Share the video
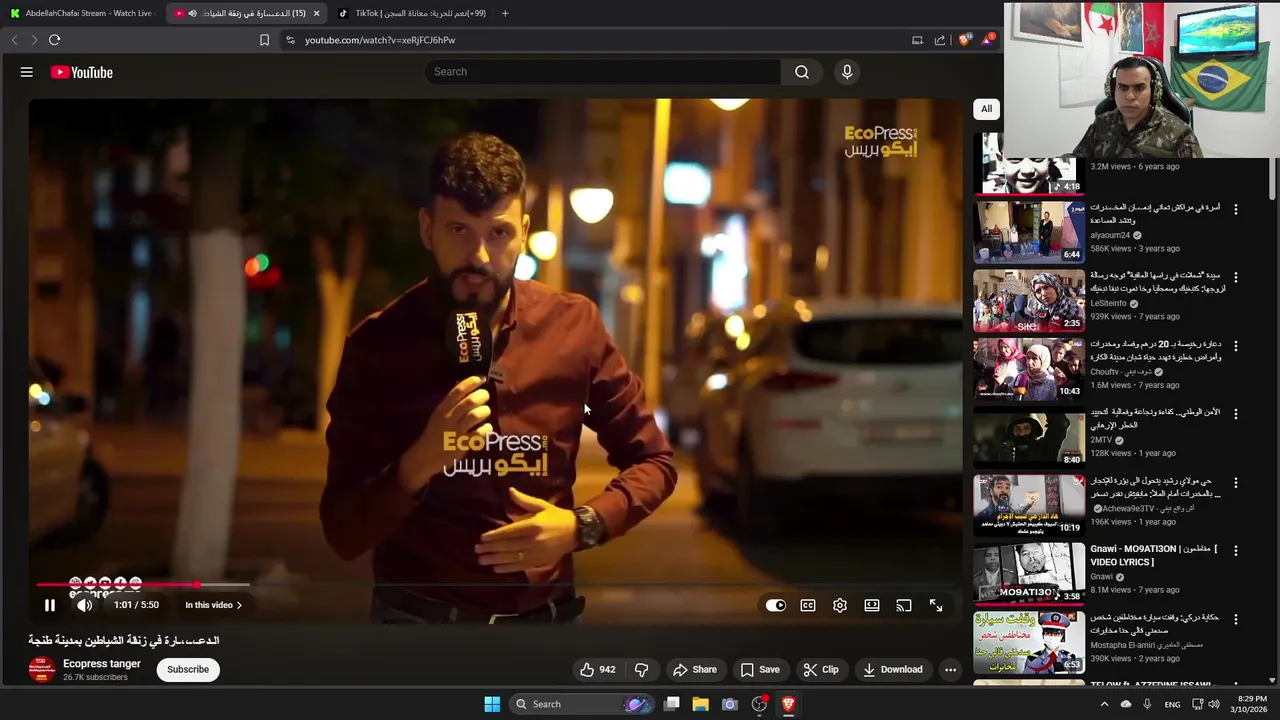The height and width of the screenshot is (720, 1280). pyautogui.click(x=695, y=669)
